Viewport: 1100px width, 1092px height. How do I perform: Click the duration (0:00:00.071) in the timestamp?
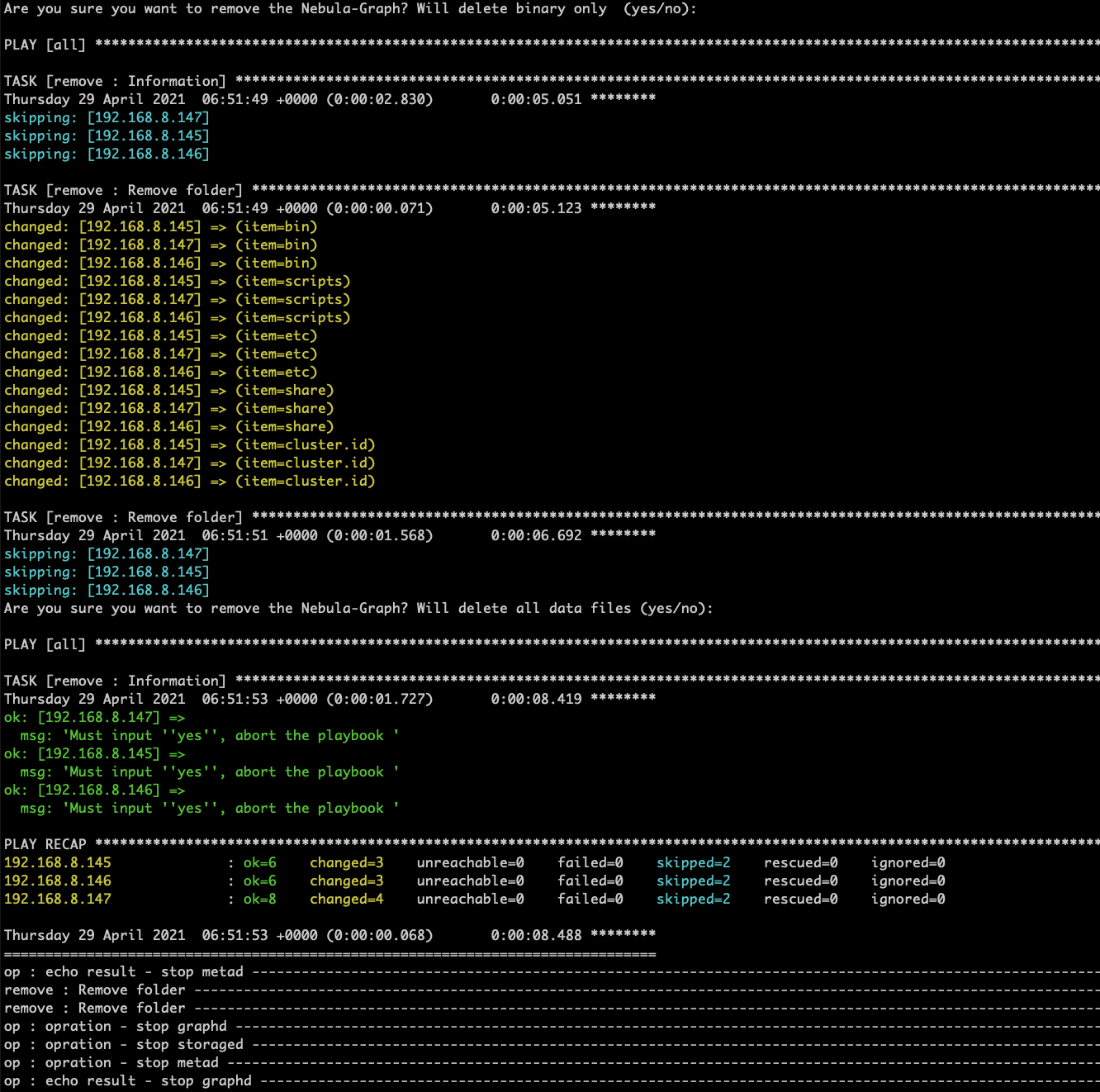(x=380, y=208)
